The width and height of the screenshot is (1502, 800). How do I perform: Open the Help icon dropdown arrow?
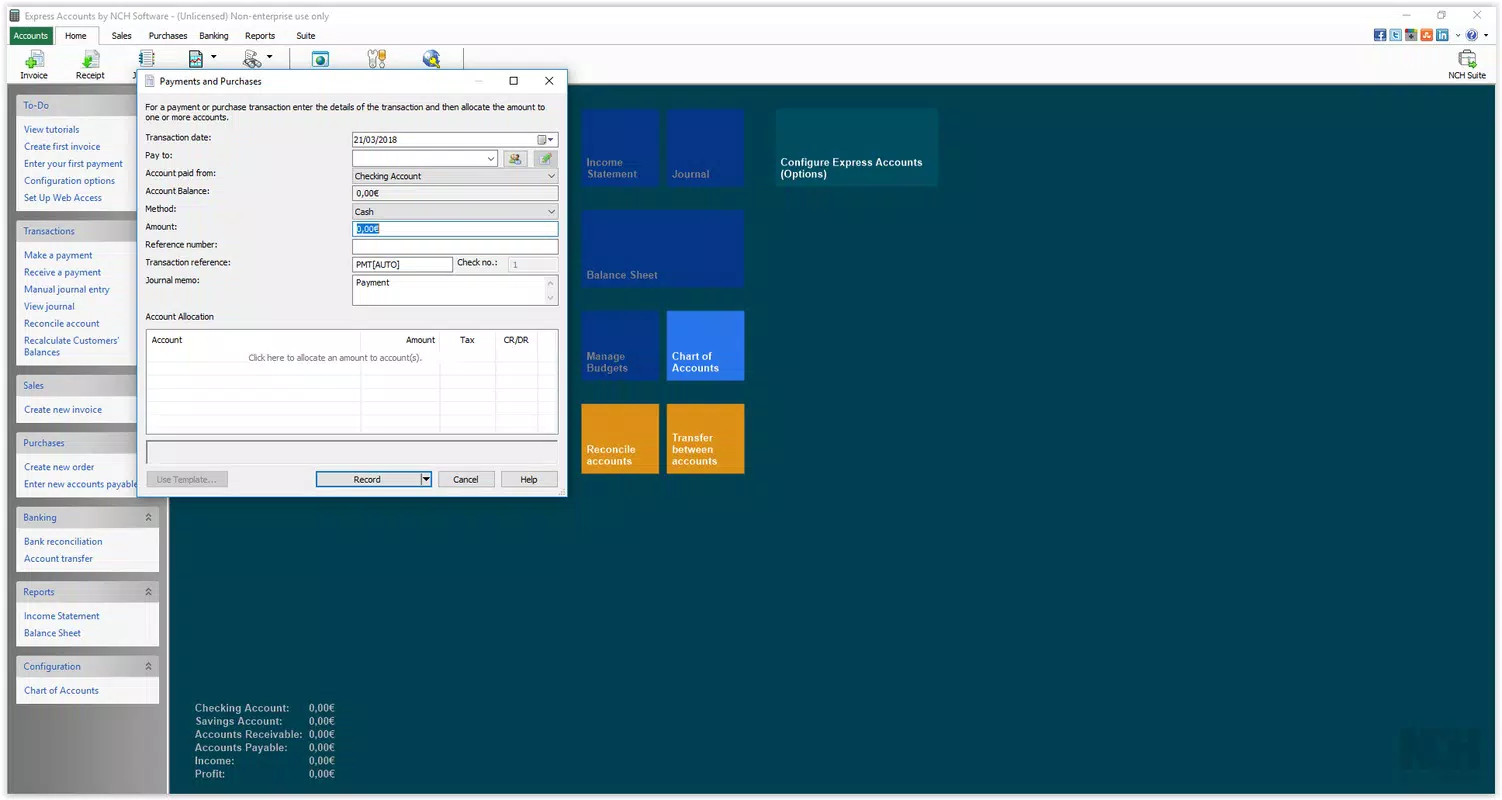[x=1486, y=35]
